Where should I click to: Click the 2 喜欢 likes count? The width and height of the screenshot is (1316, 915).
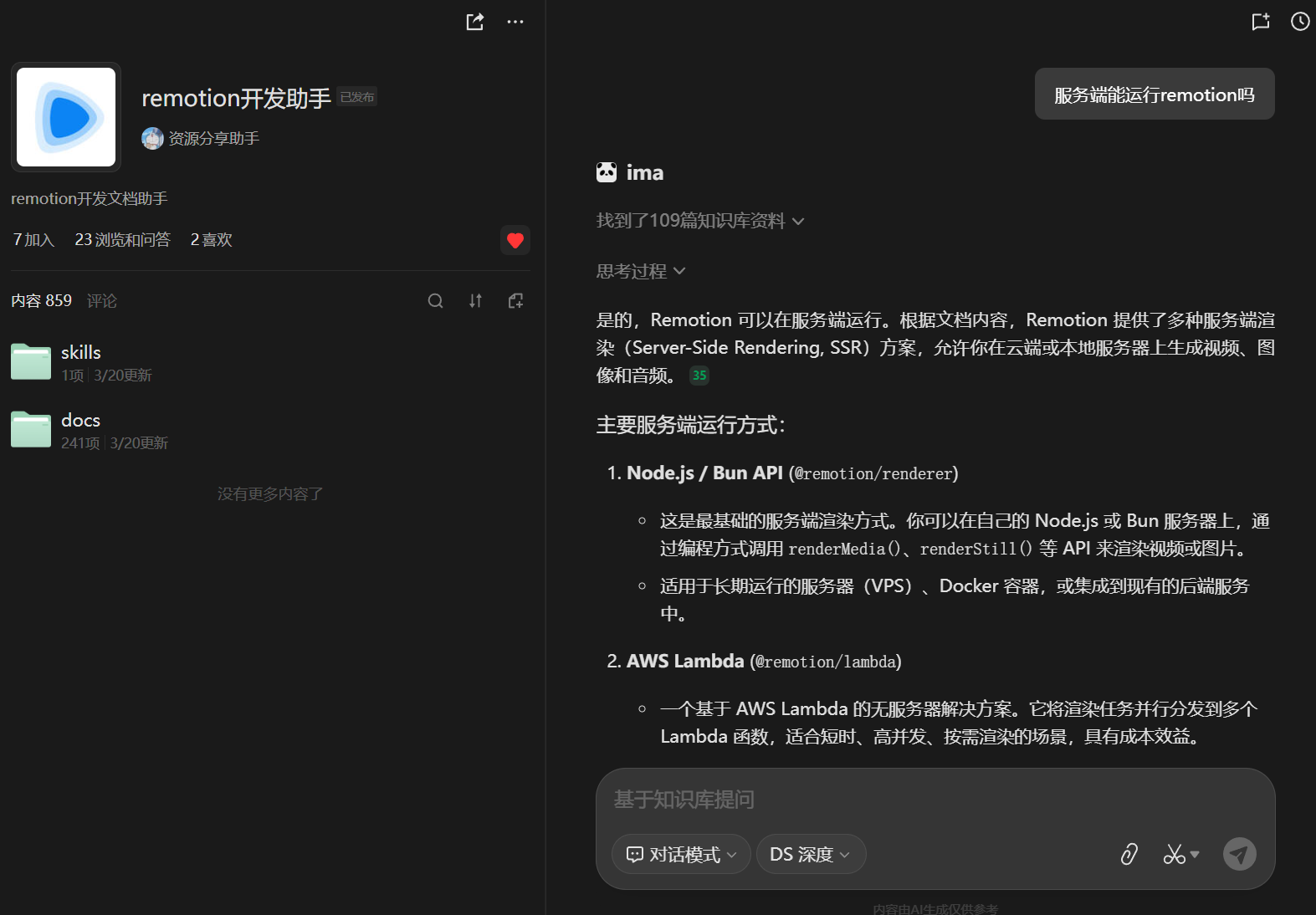click(211, 240)
